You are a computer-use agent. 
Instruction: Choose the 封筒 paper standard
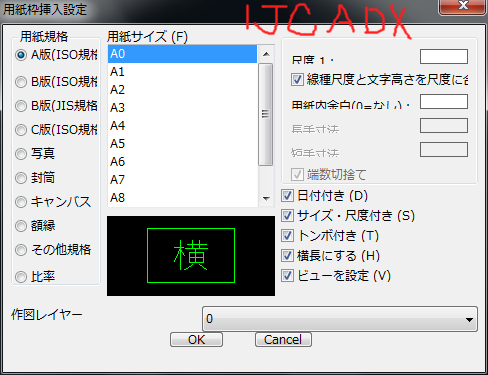[21, 178]
